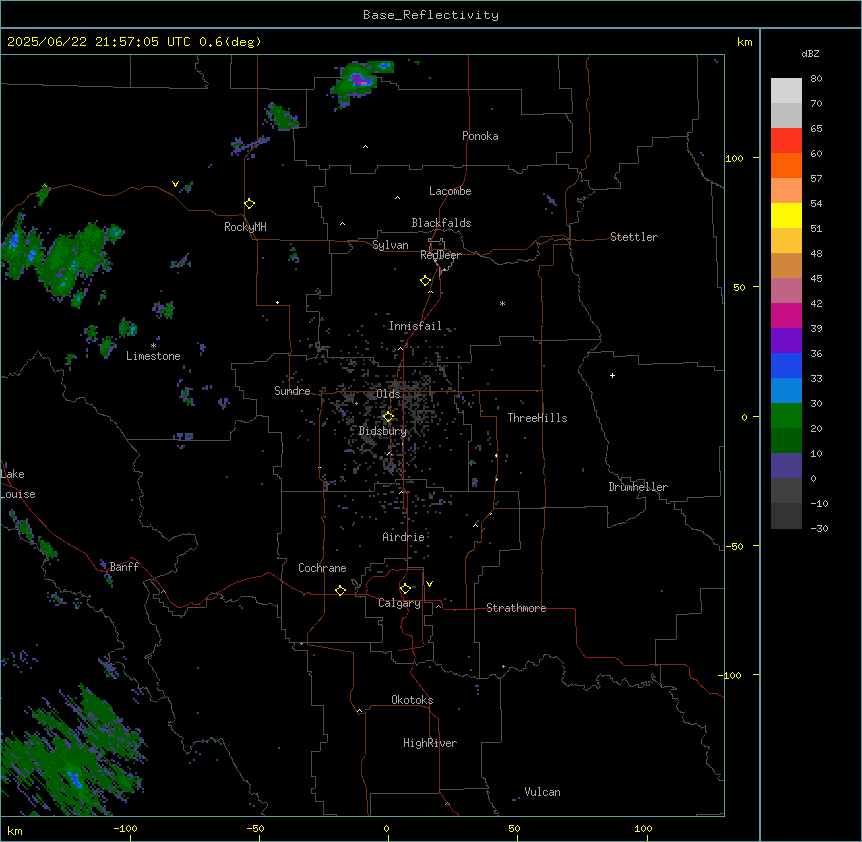Click the Lacombe city label
The height and width of the screenshot is (842, 862).
click(450, 191)
